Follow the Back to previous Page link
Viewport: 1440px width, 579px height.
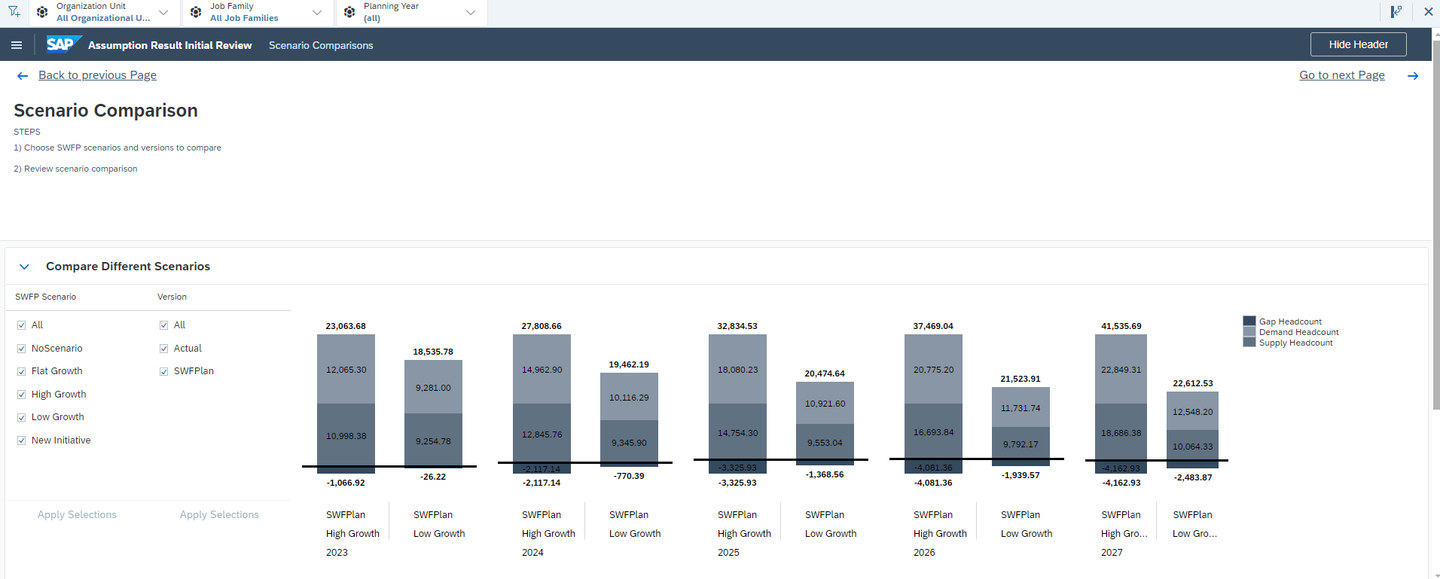97,76
